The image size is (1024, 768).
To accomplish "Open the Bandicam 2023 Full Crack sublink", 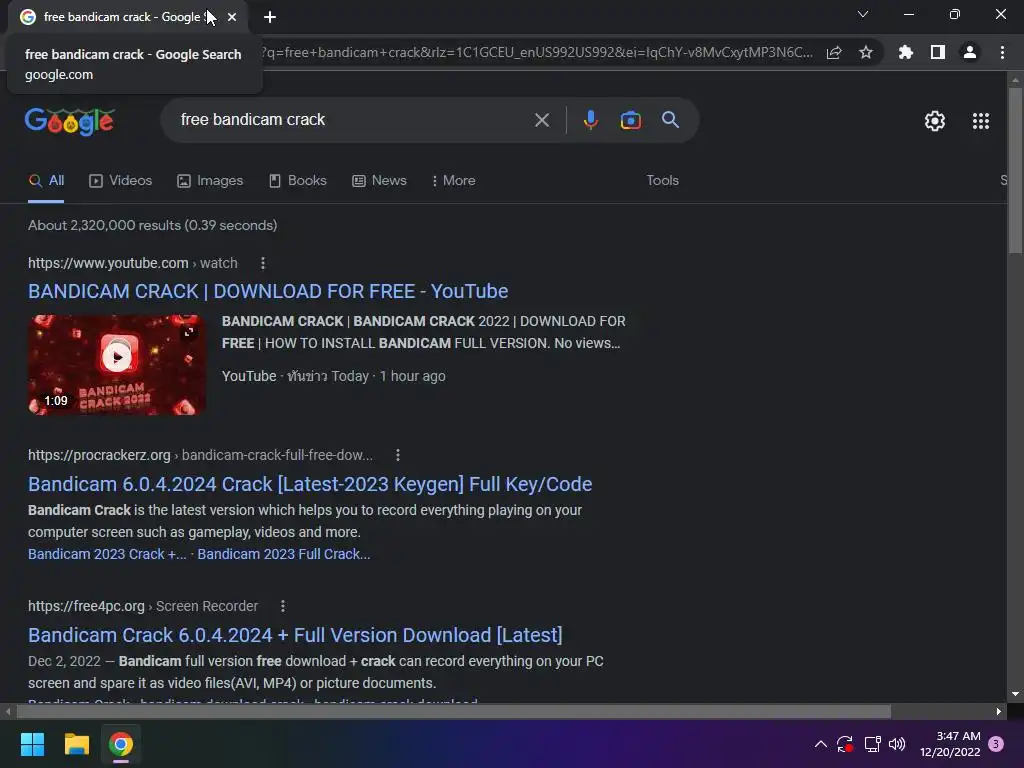I will pos(283,554).
